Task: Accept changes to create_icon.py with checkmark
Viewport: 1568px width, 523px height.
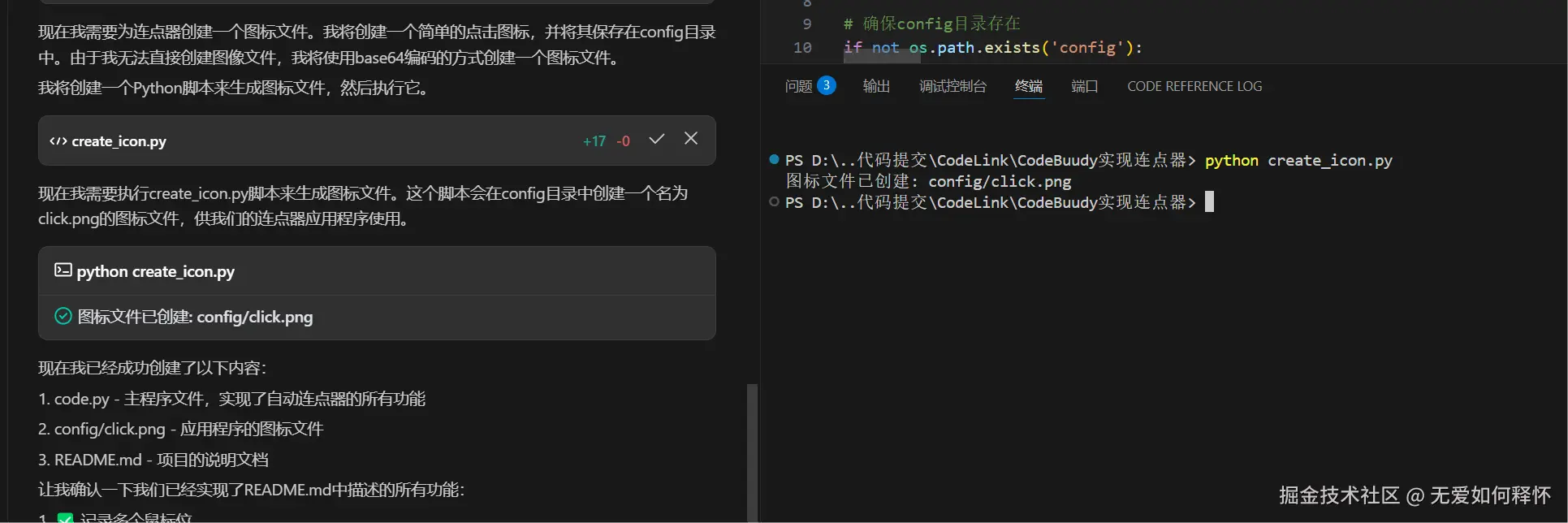Action: tap(656, 140)
